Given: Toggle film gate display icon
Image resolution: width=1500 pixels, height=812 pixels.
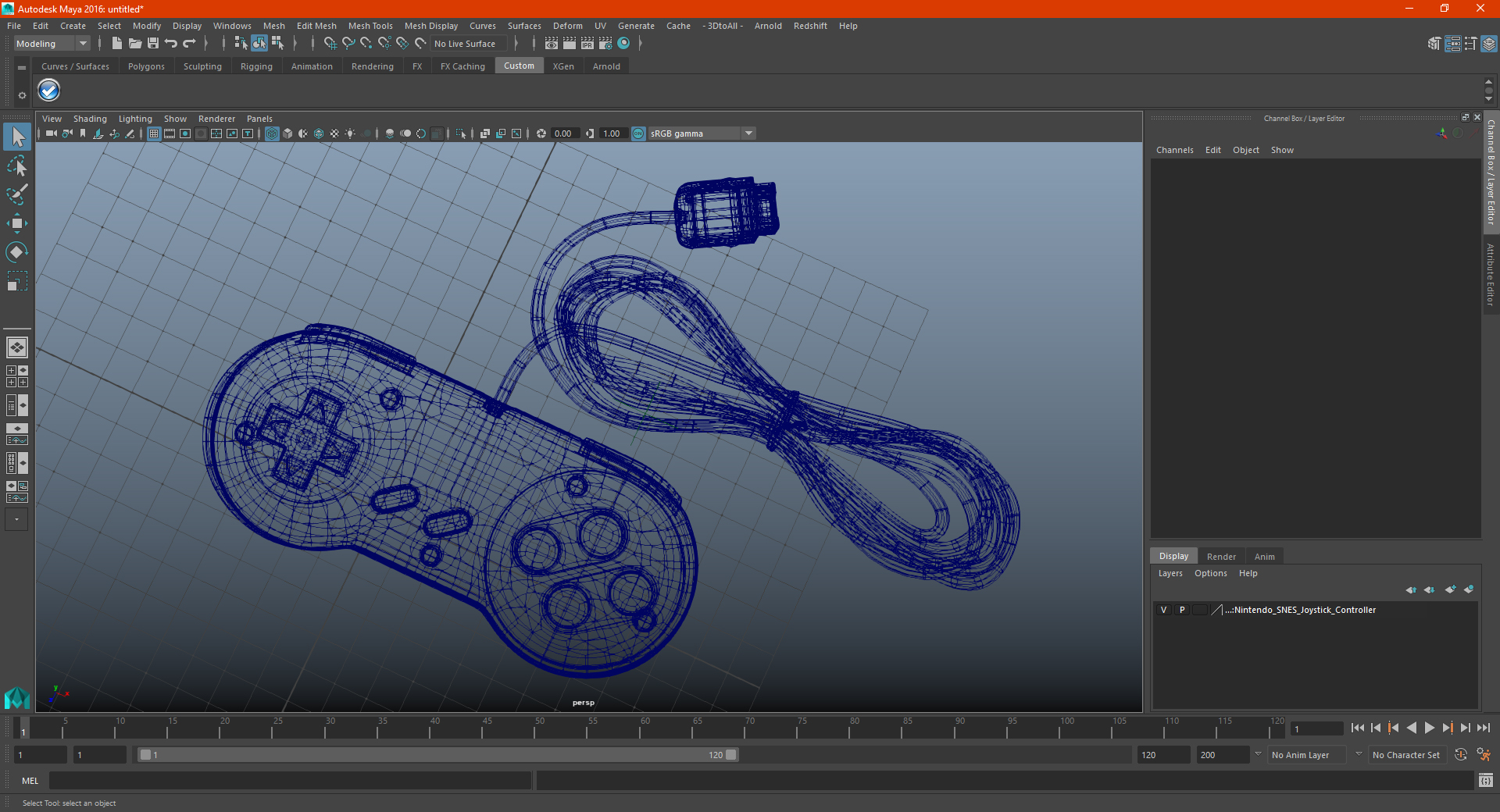Looking at the screenshot, I should [170, 134].
